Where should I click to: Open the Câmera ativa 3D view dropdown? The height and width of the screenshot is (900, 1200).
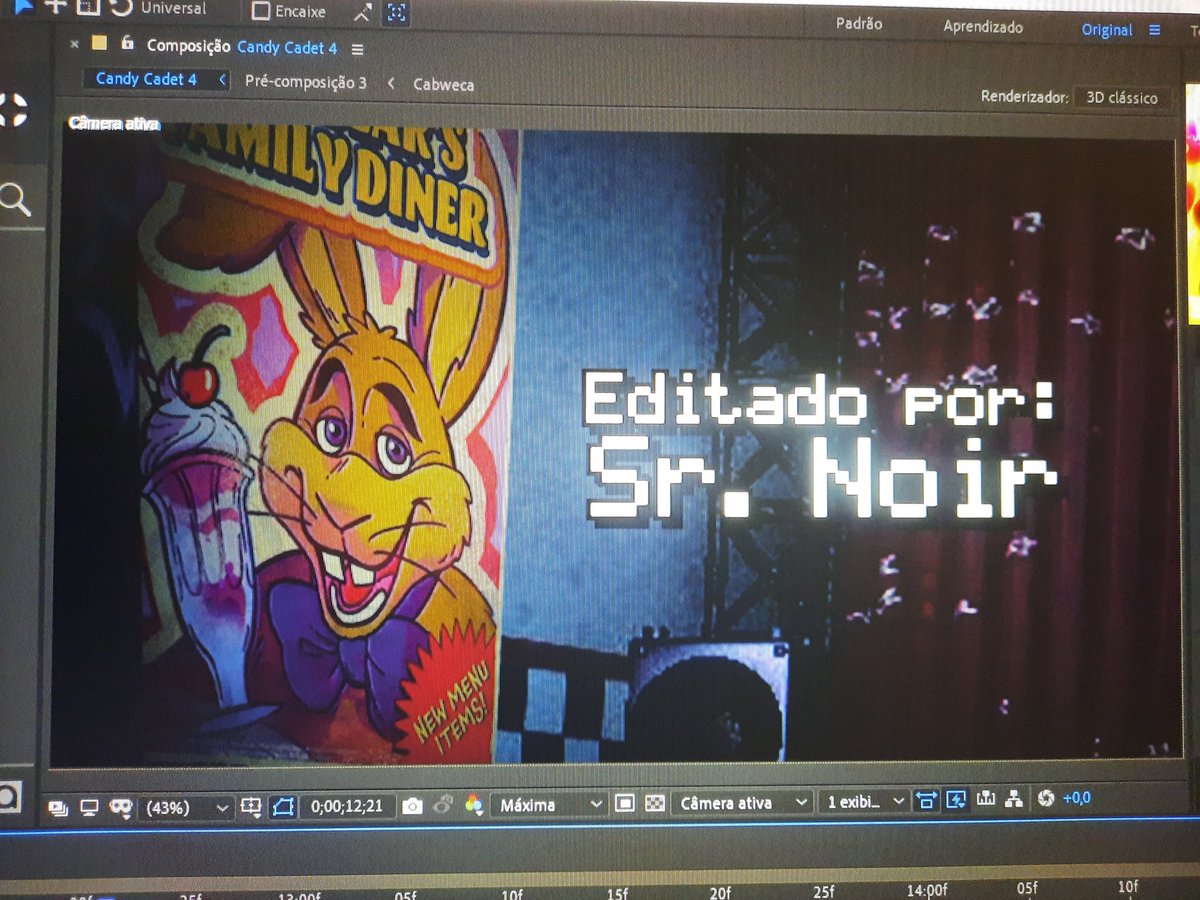click(742, 802)
